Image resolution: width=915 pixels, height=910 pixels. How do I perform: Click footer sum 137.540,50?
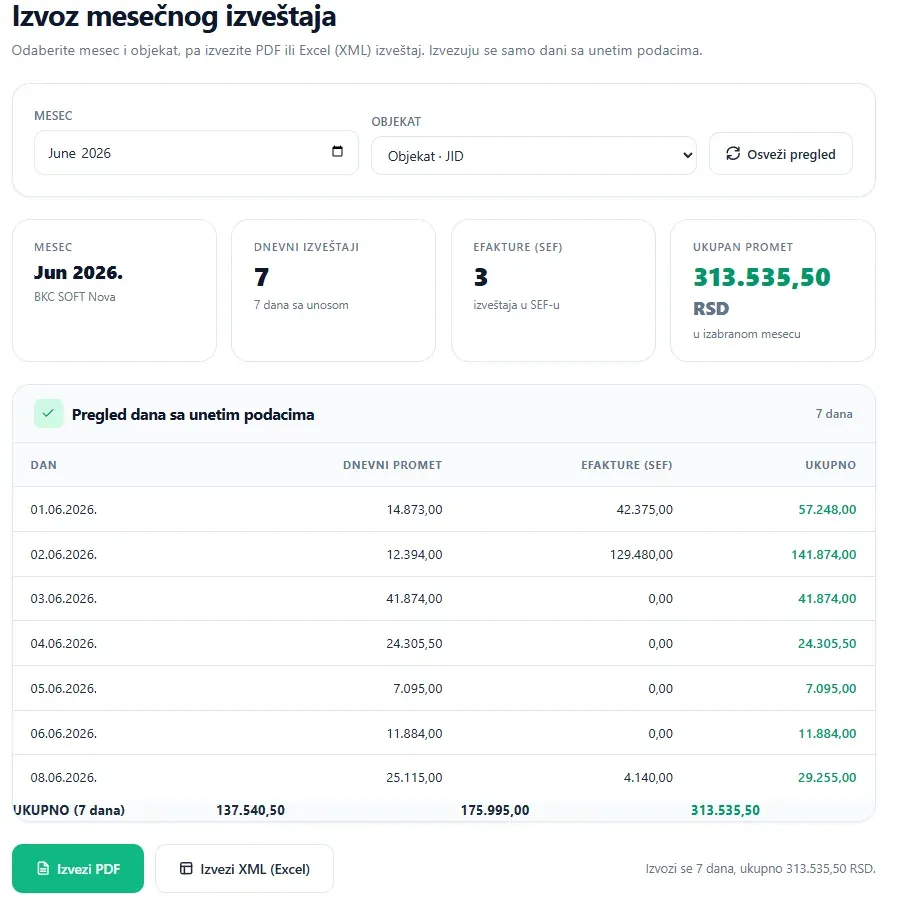pyautogui.click(x=250, y=810)
